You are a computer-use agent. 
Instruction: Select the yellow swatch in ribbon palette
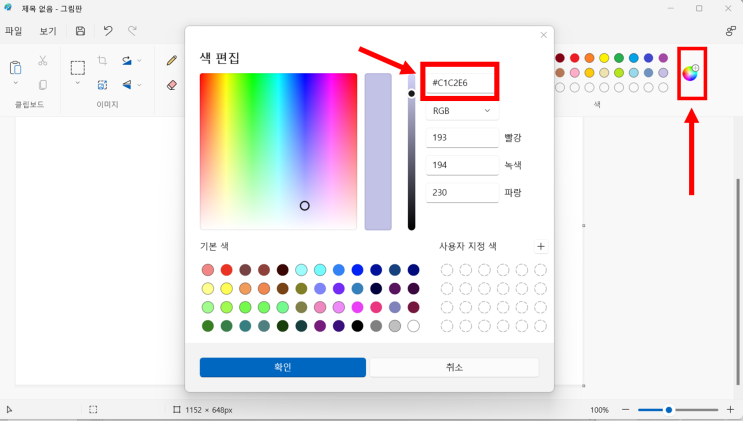pyautogui.click(x=604, y=58)
